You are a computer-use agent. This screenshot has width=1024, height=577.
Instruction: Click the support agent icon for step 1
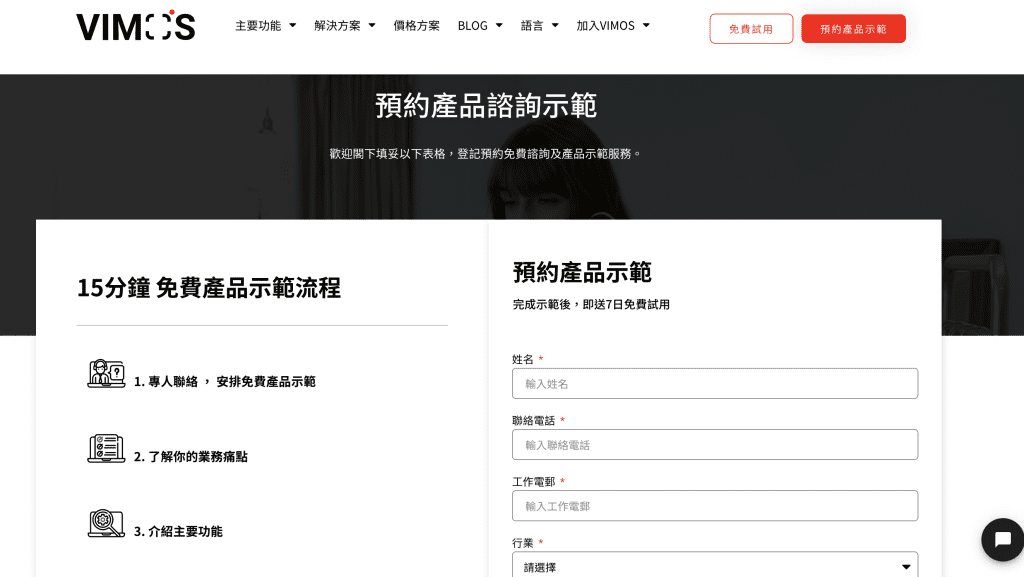(106, 374)
